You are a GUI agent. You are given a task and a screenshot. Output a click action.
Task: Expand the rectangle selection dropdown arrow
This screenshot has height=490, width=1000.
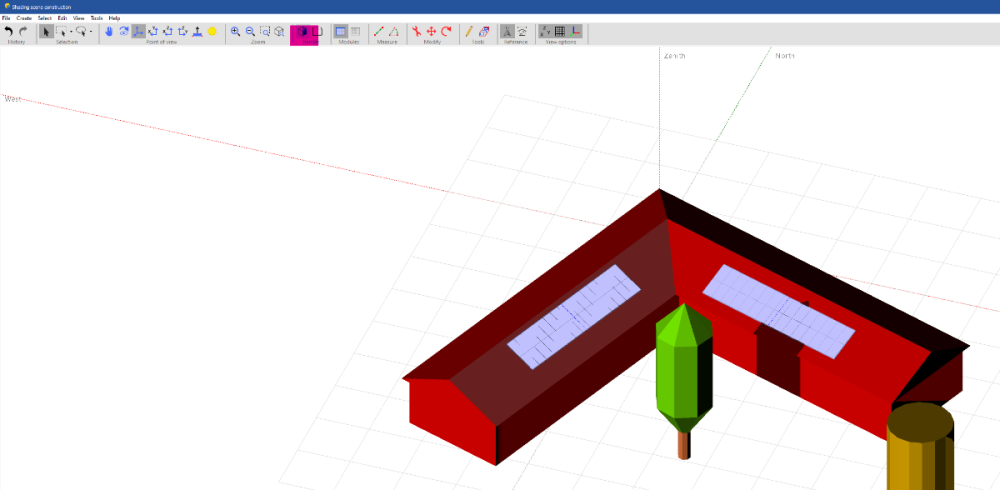(x=70, y=32)
